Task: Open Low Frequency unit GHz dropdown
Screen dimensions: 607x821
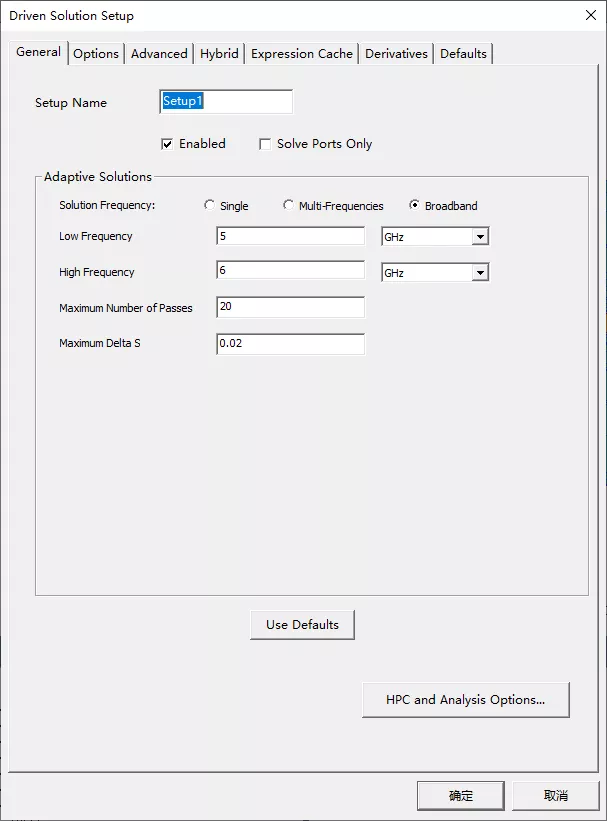Action: pyautogui.click(x=435, y=237)
